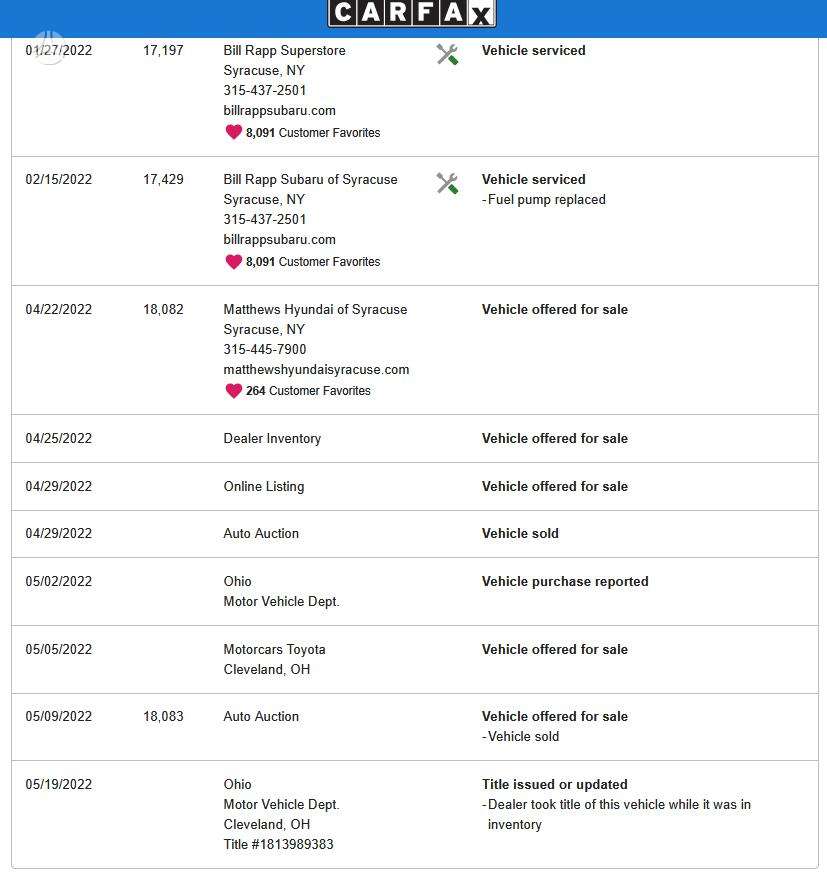This screenshot has width=827, height=872.
Task: Click 'Syracuse, NY' under Matthews Hyundai
Action: [x=264, y=329]
